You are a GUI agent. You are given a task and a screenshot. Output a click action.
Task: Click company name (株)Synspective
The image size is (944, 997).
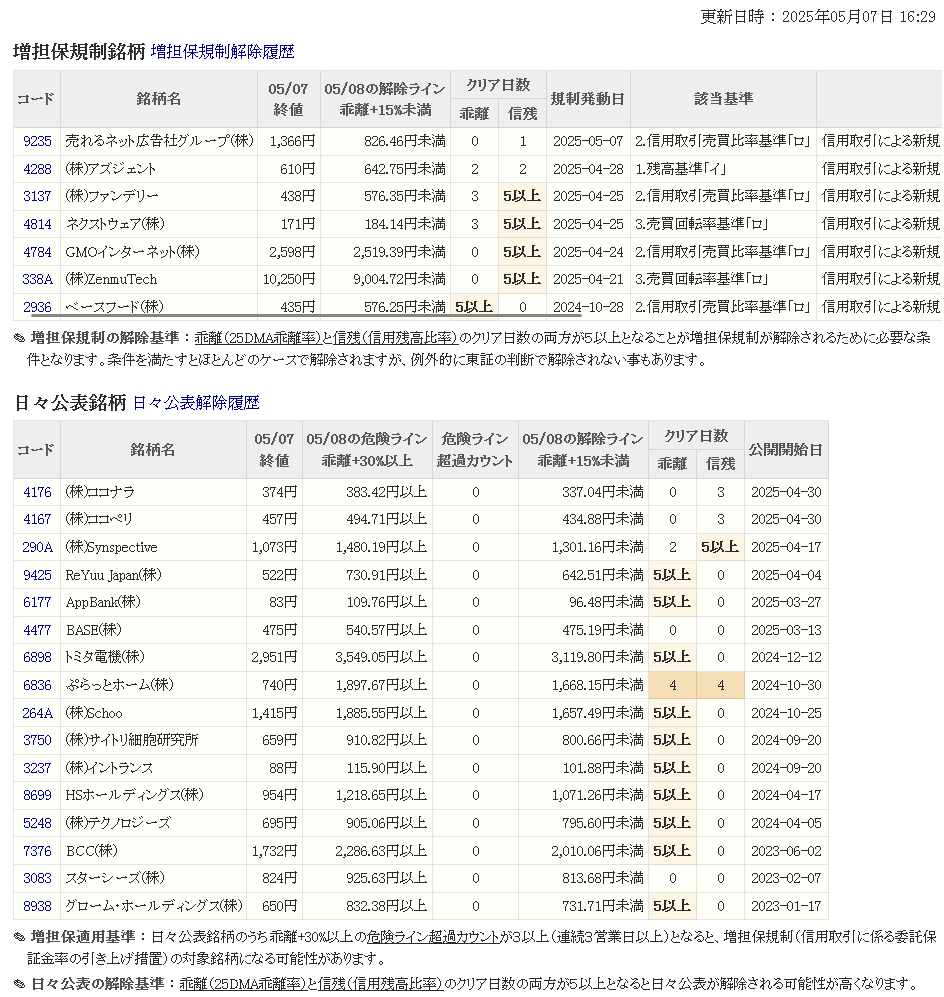[x=111, y=547]
